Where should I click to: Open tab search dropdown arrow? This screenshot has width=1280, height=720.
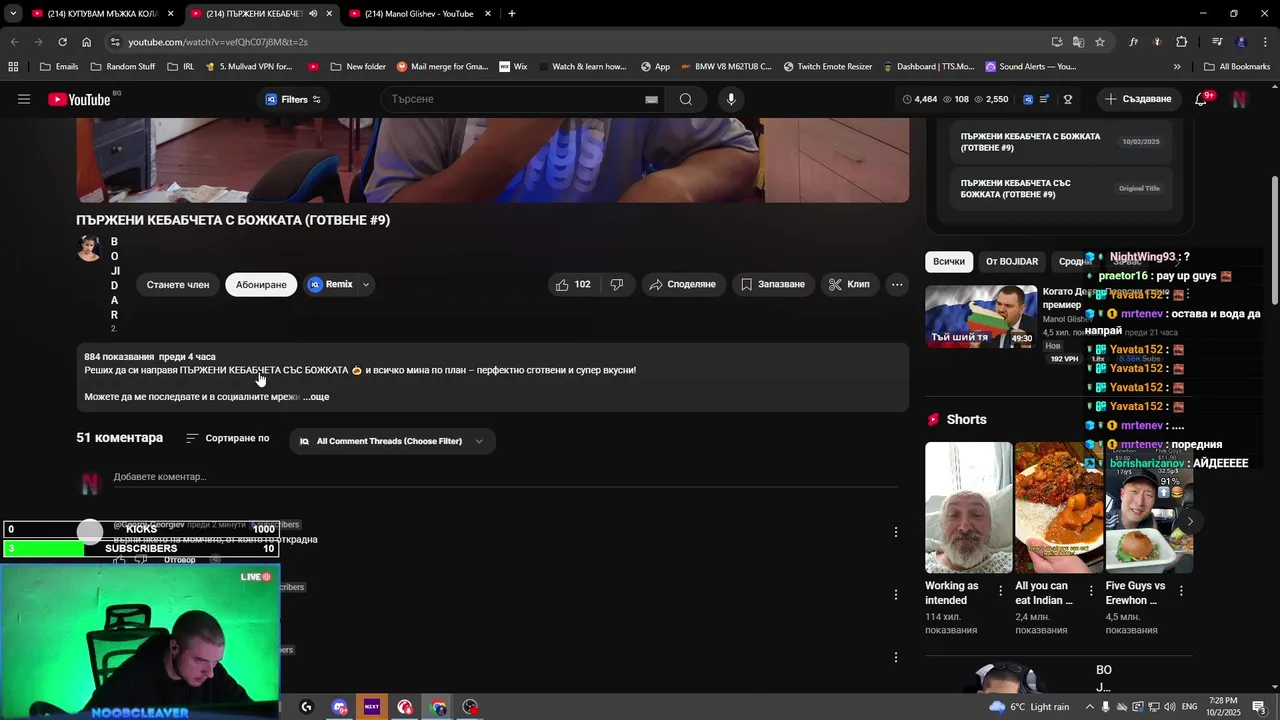coord(13,14)
